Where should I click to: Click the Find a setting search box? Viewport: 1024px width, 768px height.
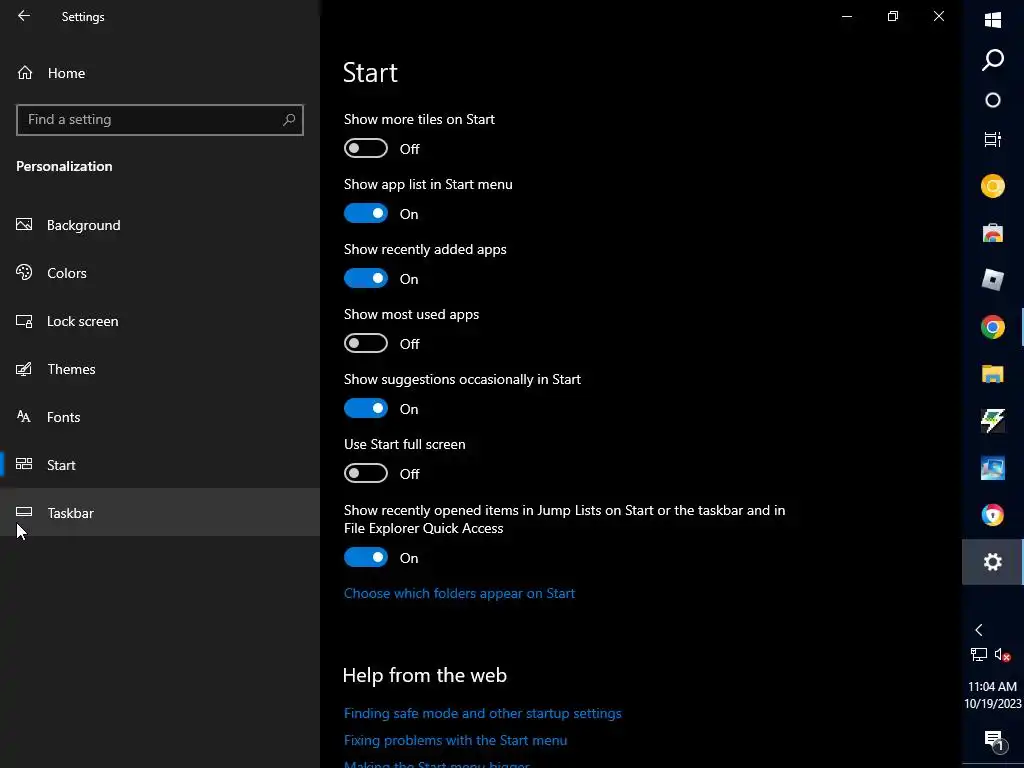[150, 119]
